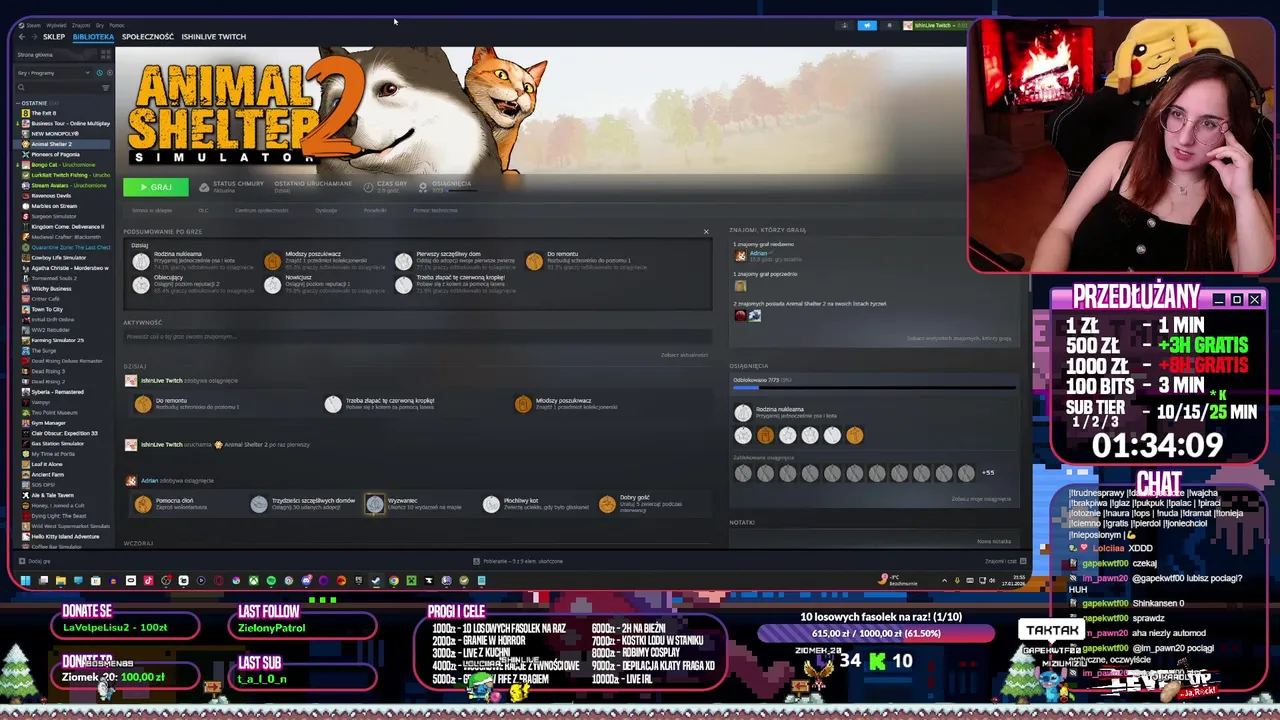Click Dodaj grę at bottom left
The image size is (1280, 720).
click(x=36, y=561)
